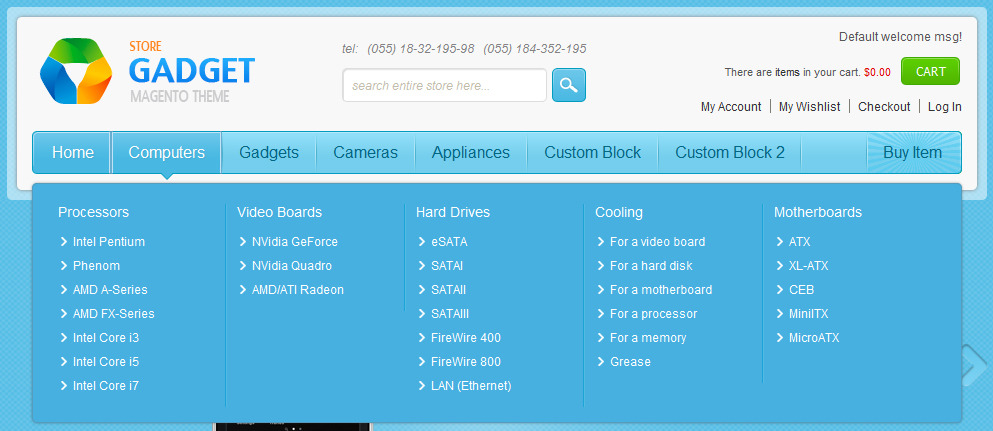Open the Custom Block menu item
This screenshot has height=431, width=993.
[x=593, y=153]
